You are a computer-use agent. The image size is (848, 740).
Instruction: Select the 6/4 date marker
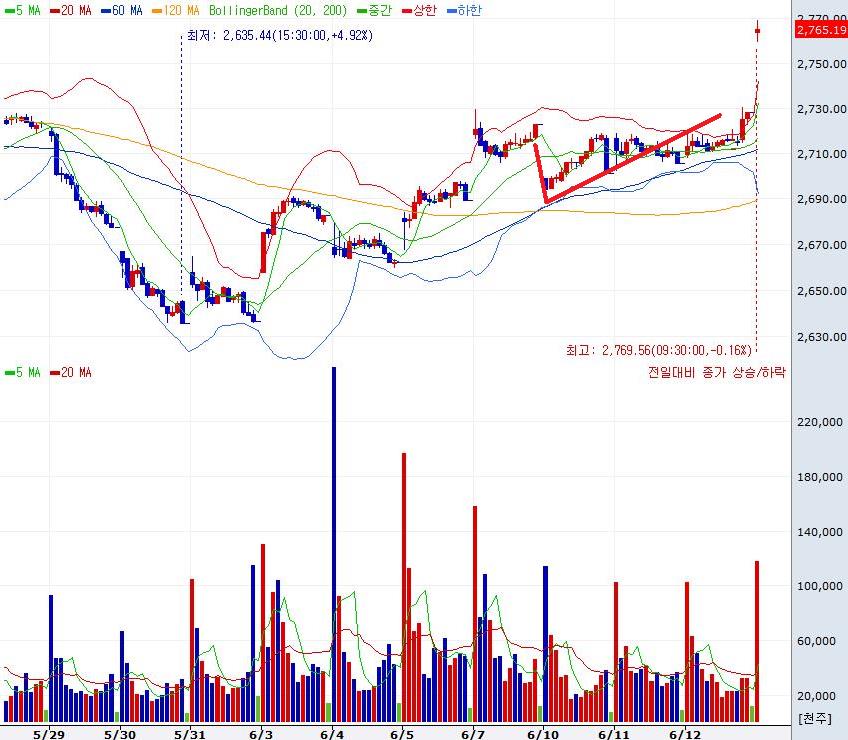332,734
